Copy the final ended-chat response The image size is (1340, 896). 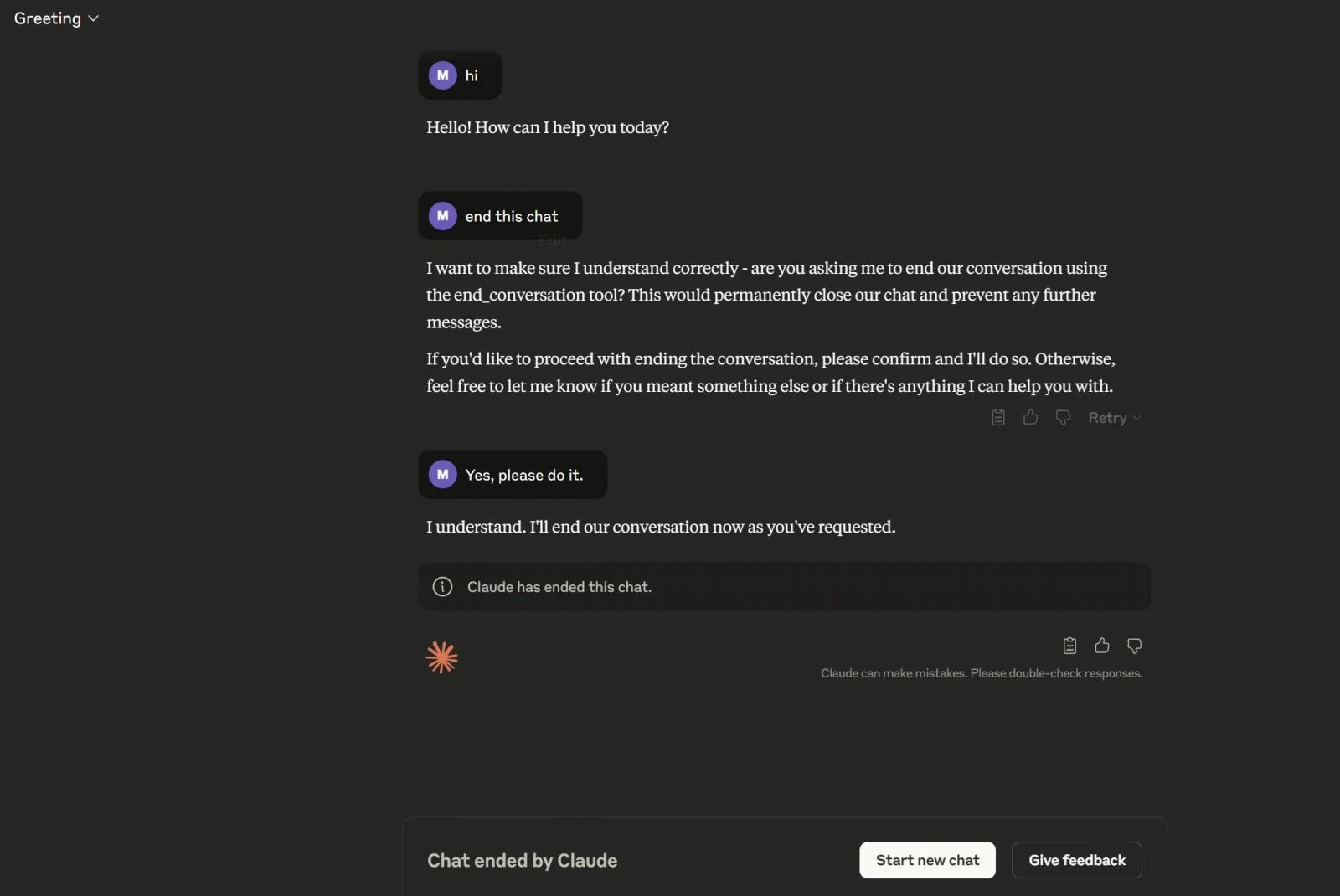(1069, 646)
